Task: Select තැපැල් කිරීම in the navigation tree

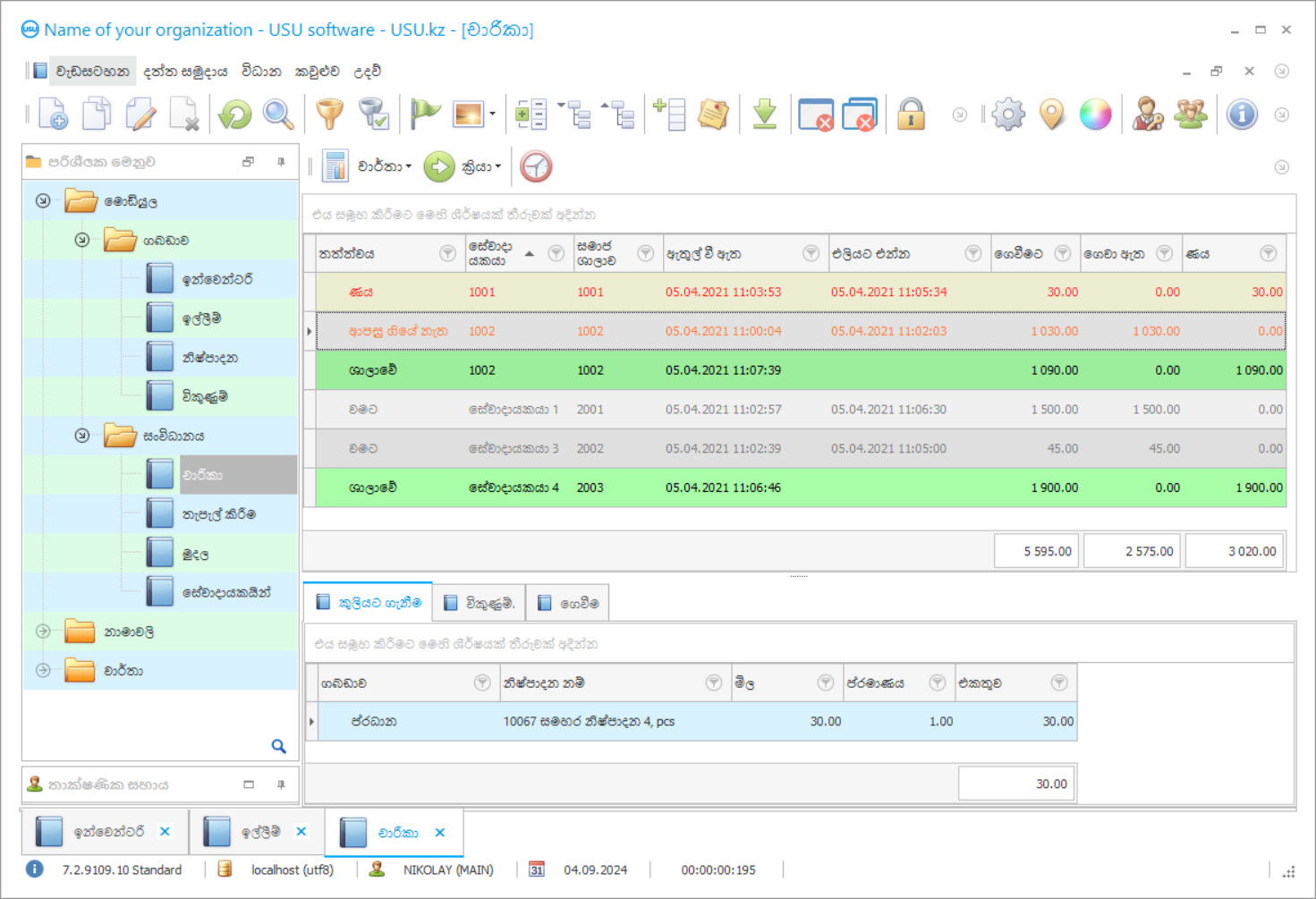Action: point(219,514)
